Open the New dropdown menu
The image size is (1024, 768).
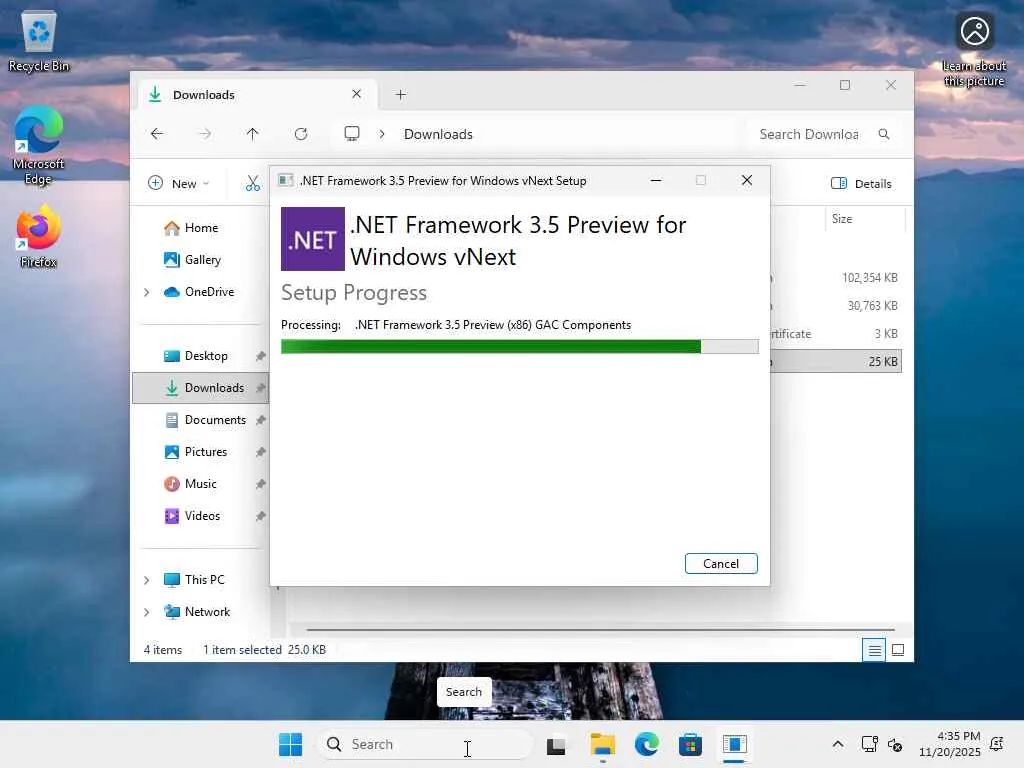click(178, 184)
